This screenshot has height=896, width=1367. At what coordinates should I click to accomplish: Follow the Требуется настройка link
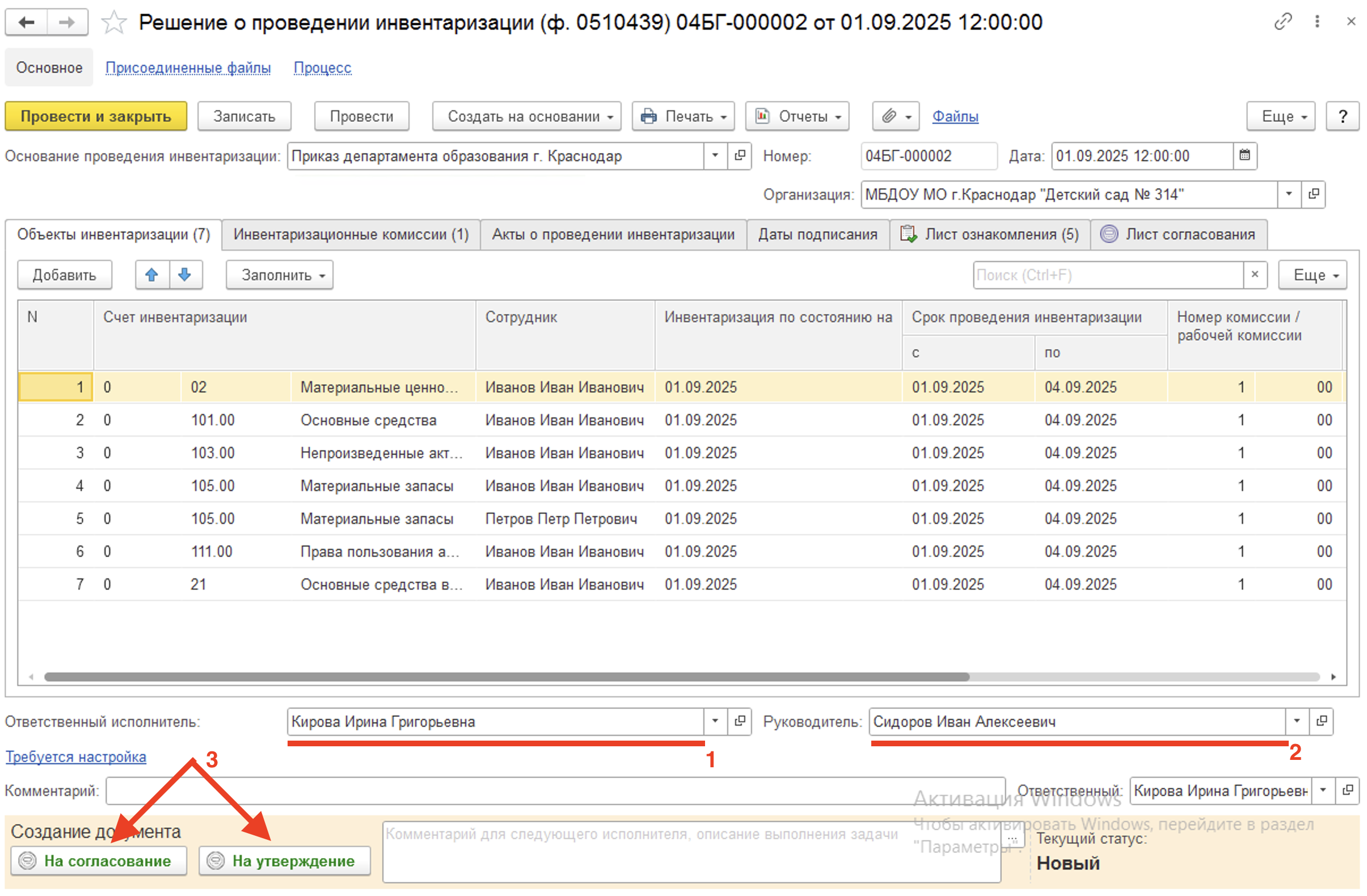tap(76, 757)
